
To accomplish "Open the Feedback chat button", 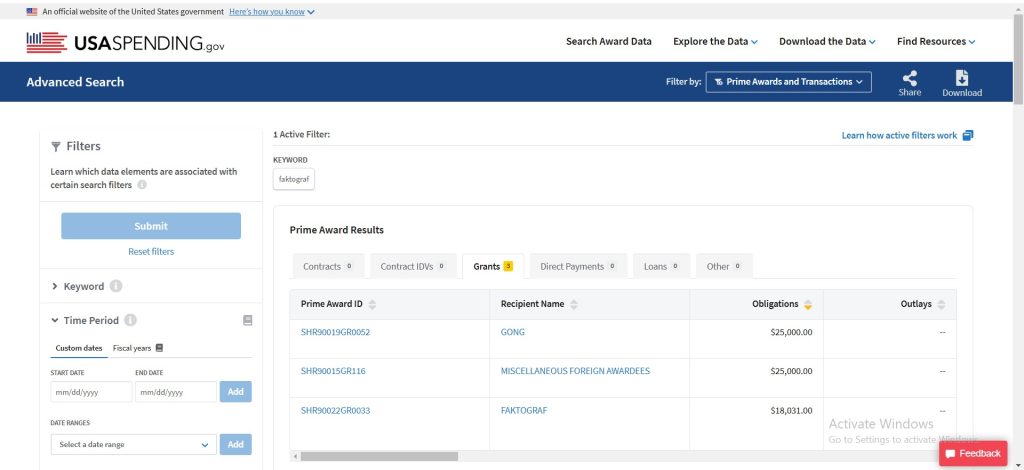I will (x=972, y=453).
